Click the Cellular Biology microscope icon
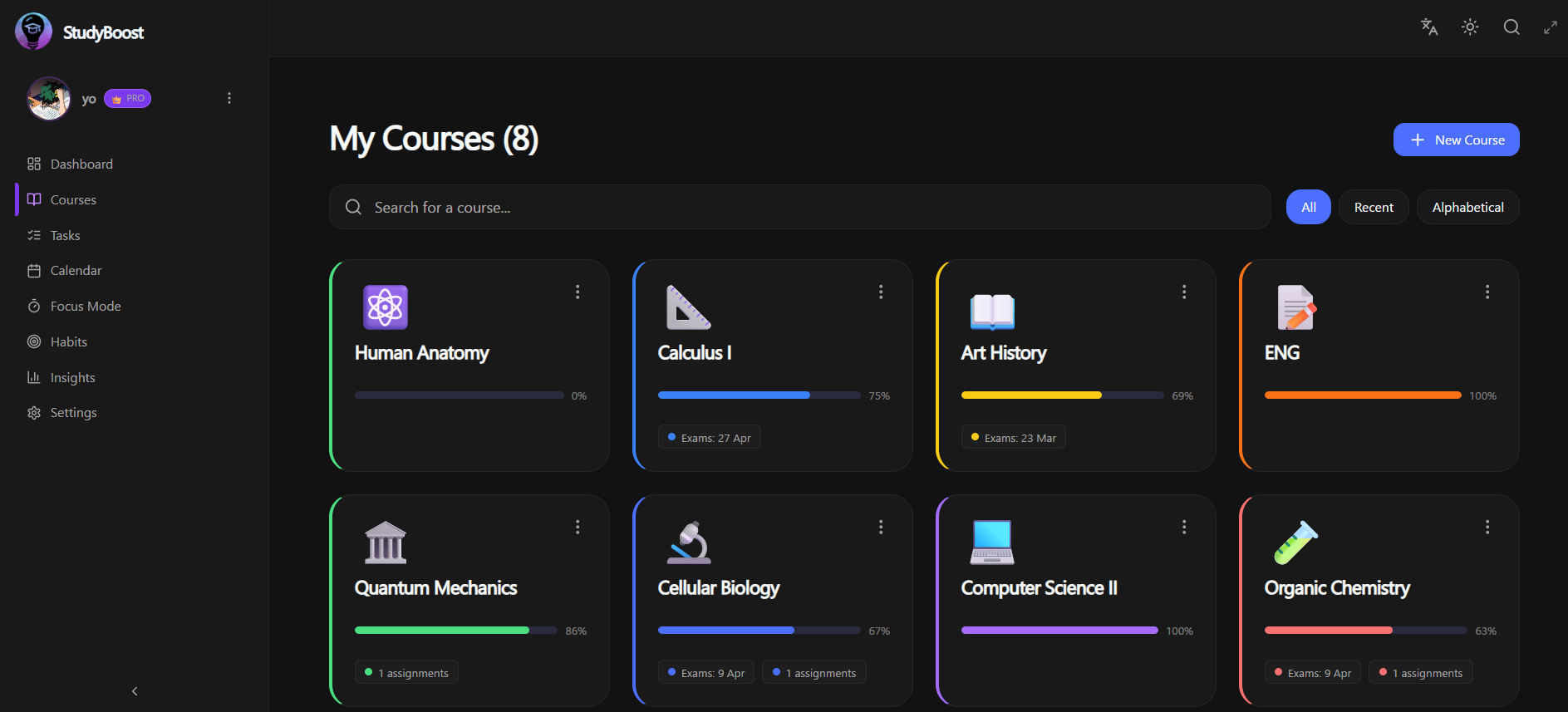Viewport: 1568px width, 712px height. (689, 543)
